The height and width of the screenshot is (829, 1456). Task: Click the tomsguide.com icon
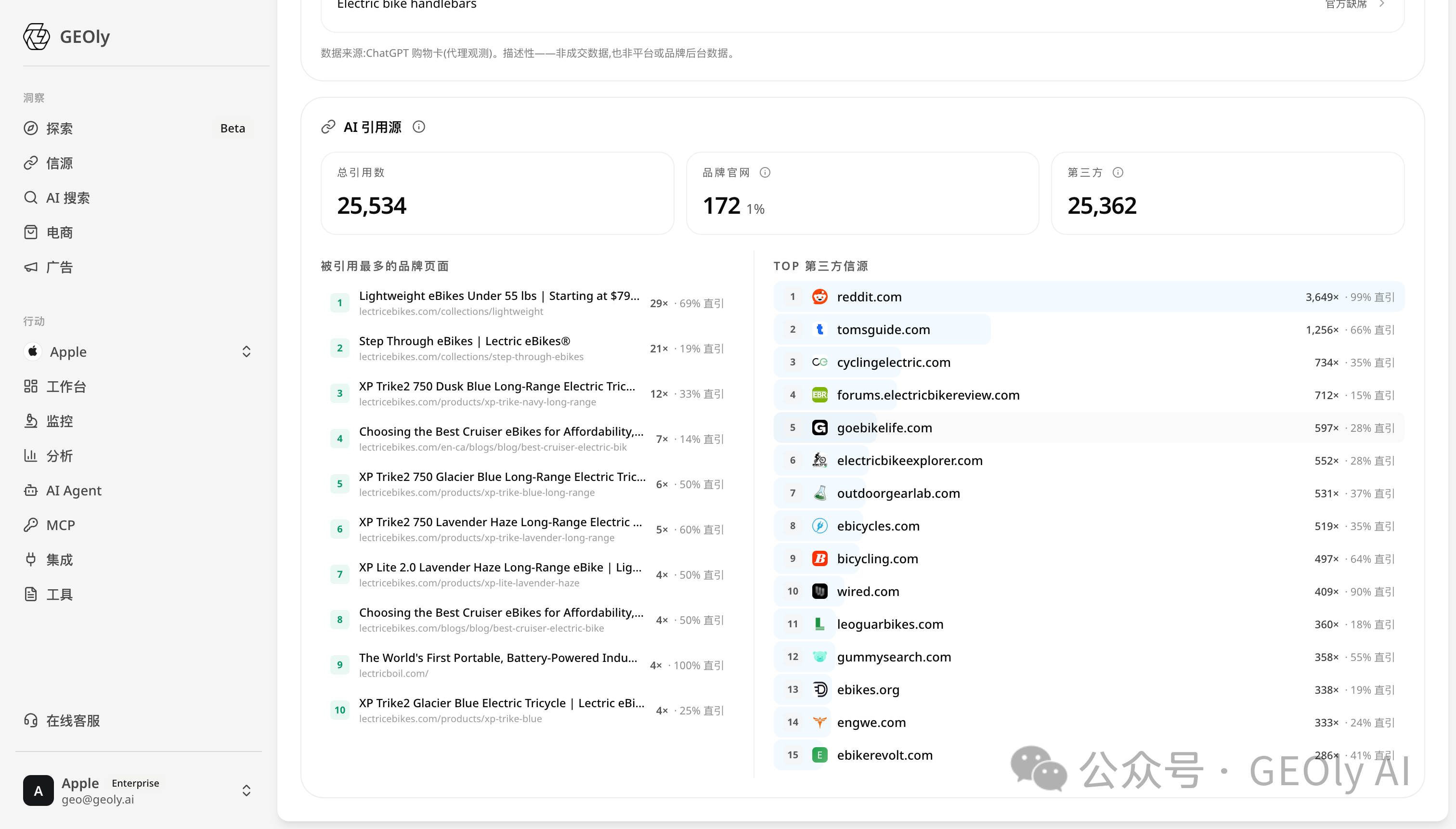pyautogui.click(x=819, y=329)
